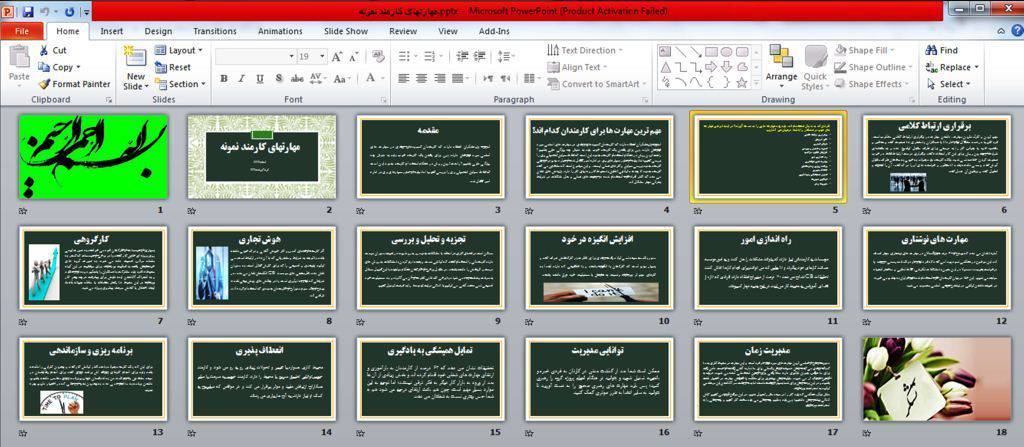
Task: Toggle Italic formatting
Action: 241,78
